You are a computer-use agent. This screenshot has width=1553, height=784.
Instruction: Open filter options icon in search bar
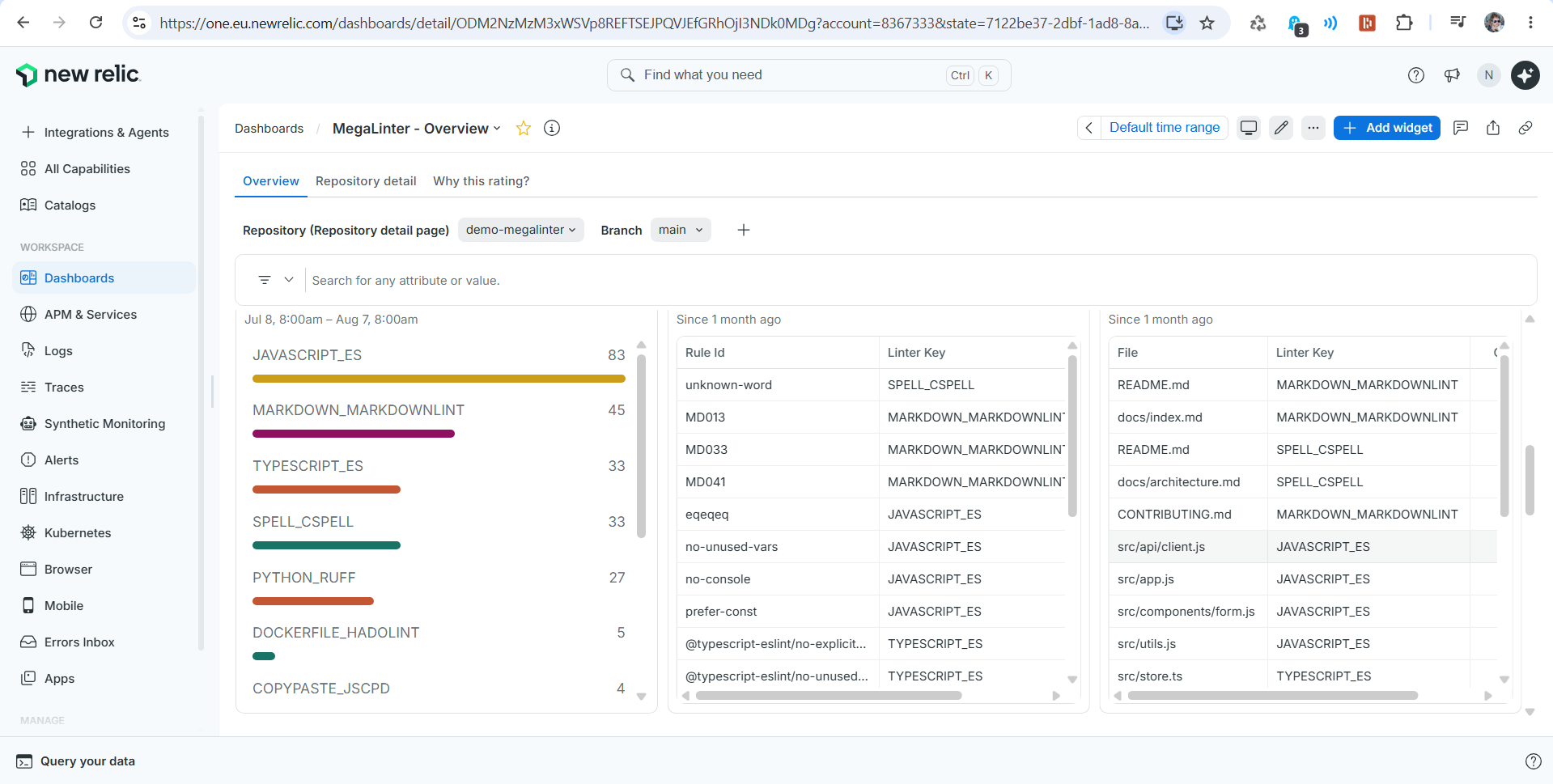[265, 280]
